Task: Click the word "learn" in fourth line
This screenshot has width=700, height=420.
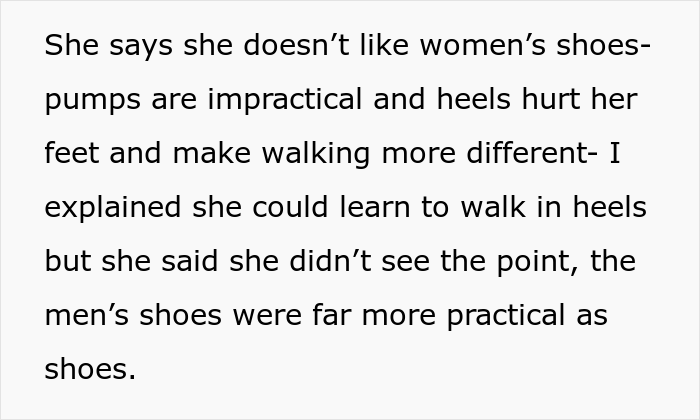Action: (375, 207)
